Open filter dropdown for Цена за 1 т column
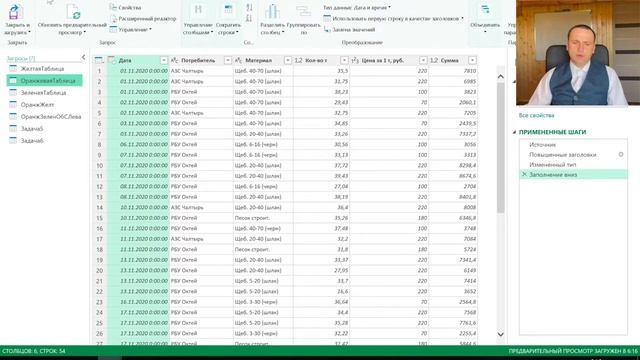 tap(423, 60)
